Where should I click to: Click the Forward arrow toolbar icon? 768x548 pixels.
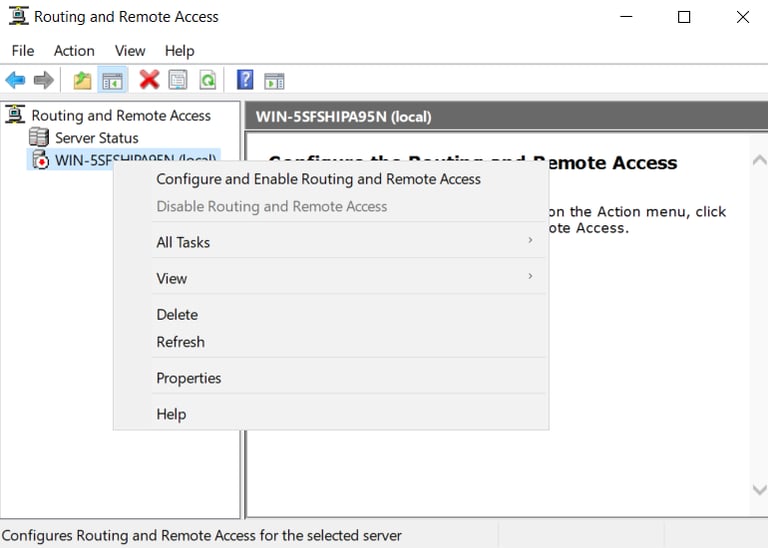point(43,80)
